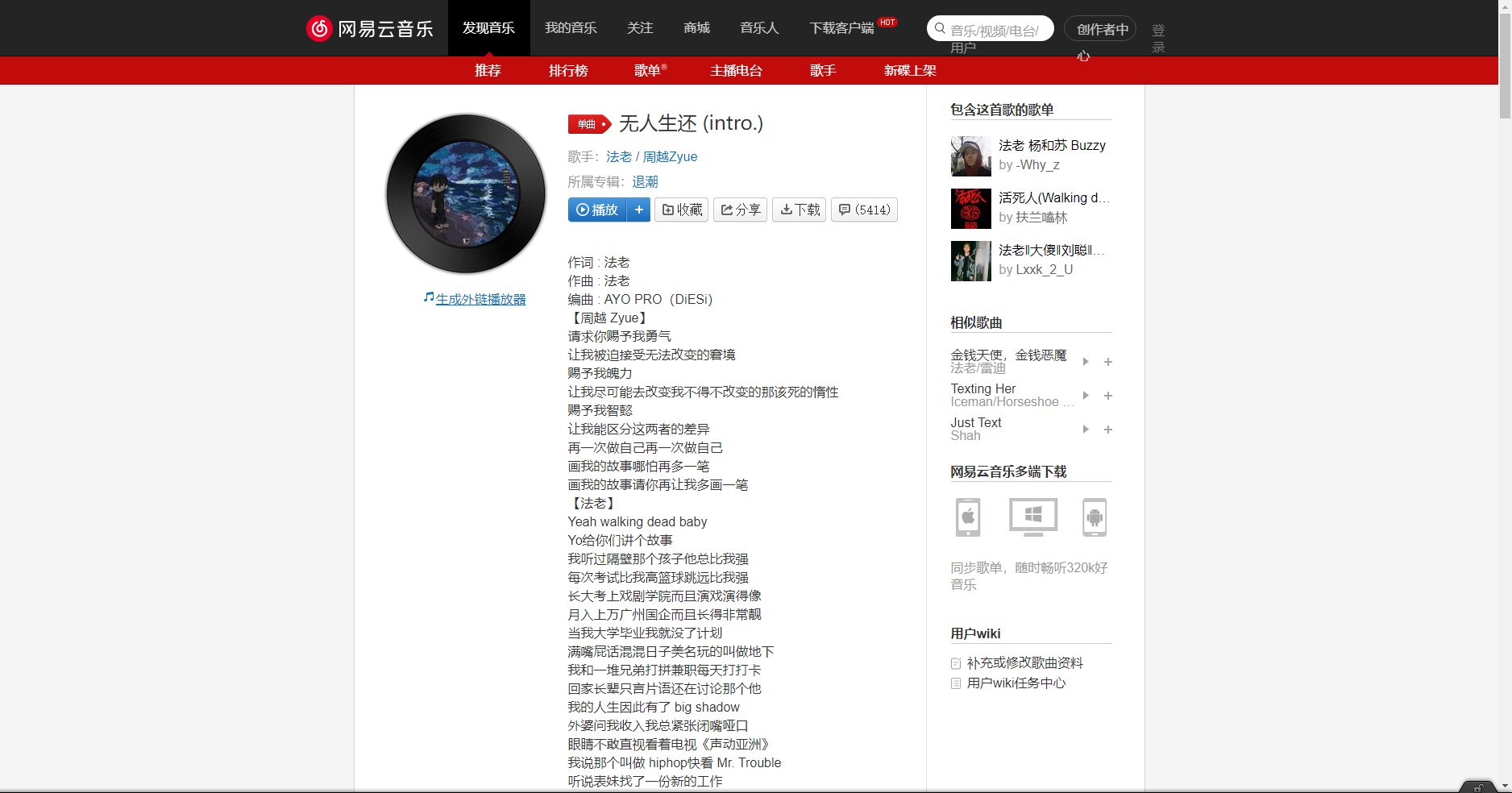Click the iPhone app download icon
Image resolution: width=1512 pixels, height=793 pixels.
pyautogui.click(x=967, y=517)
